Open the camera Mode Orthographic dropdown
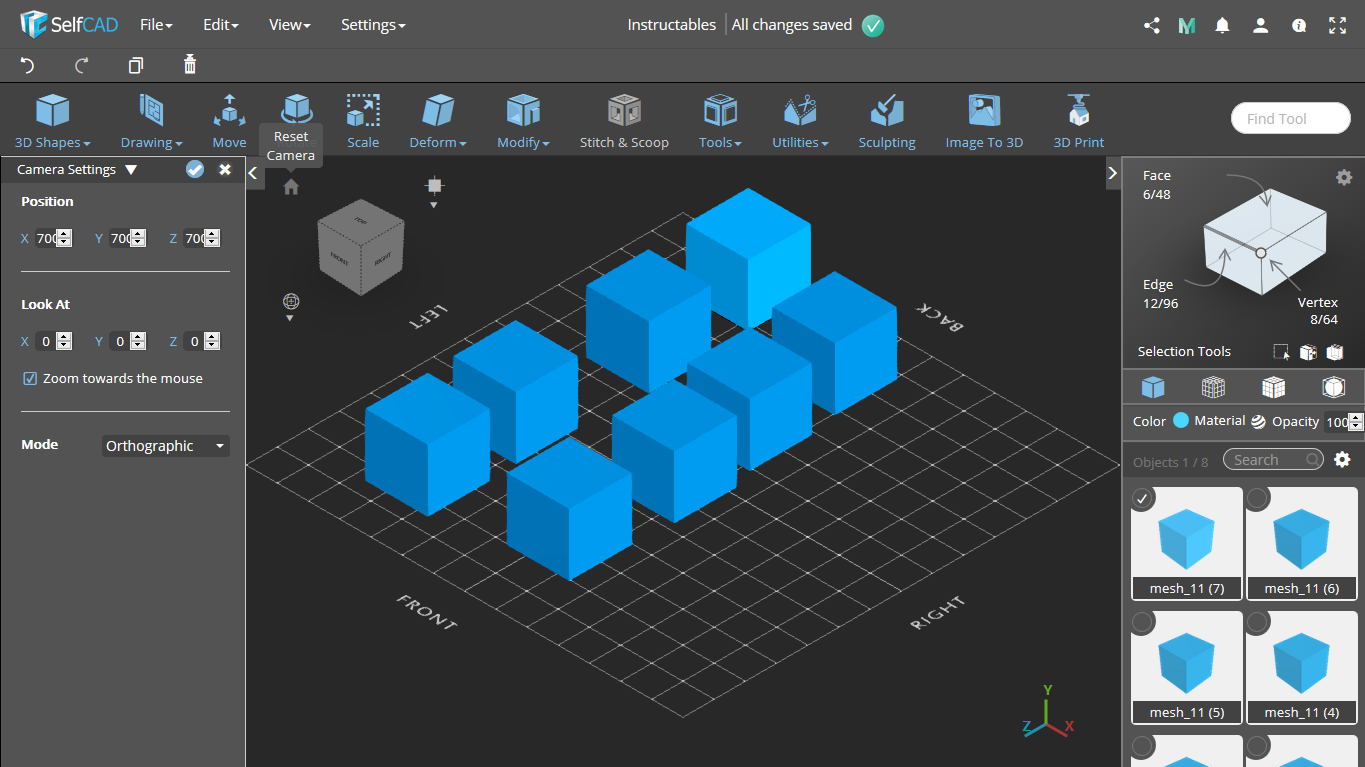 (x=166, y=446)
